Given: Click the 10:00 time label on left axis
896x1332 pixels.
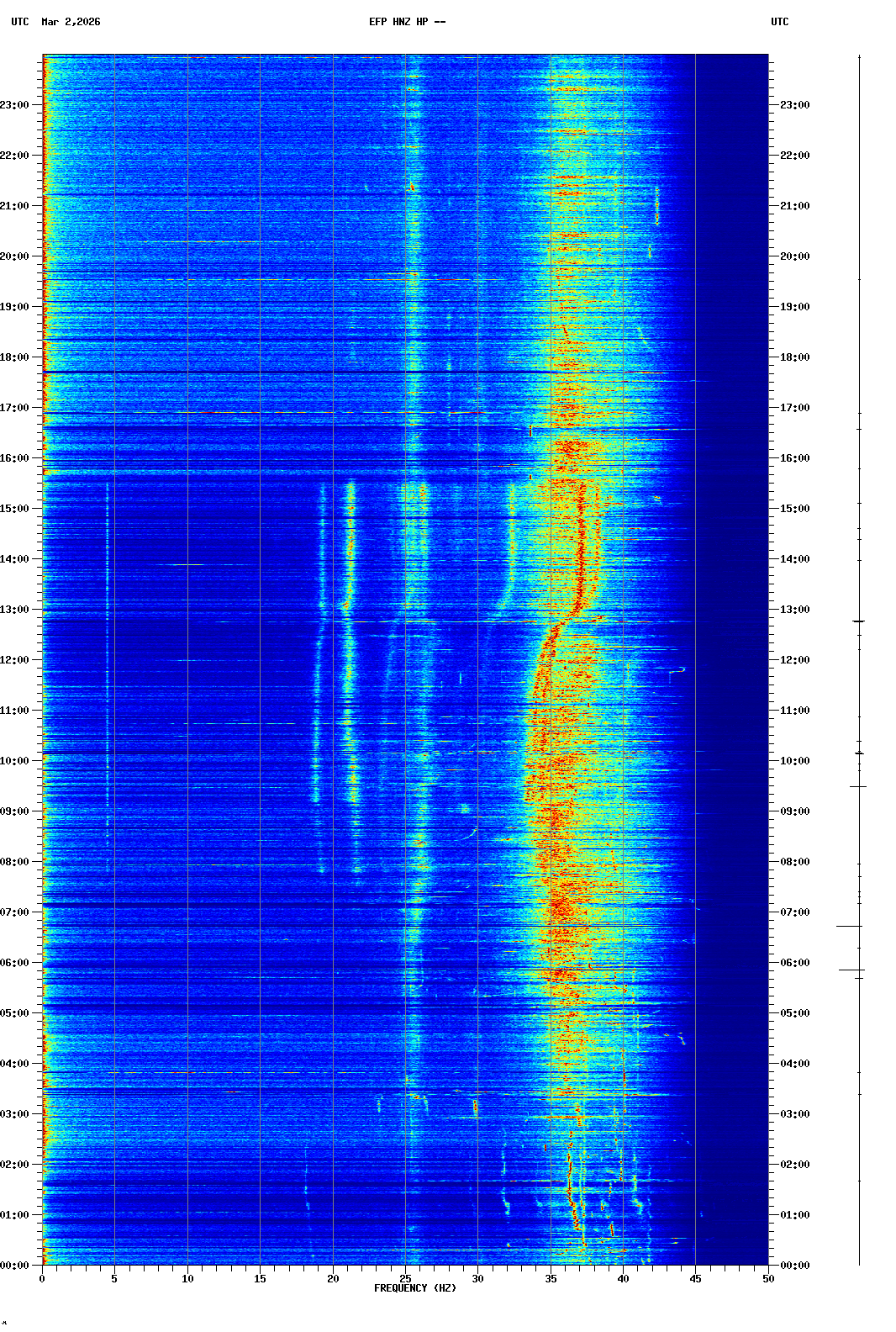Looking at the screenshot, I should coord(15,761).
